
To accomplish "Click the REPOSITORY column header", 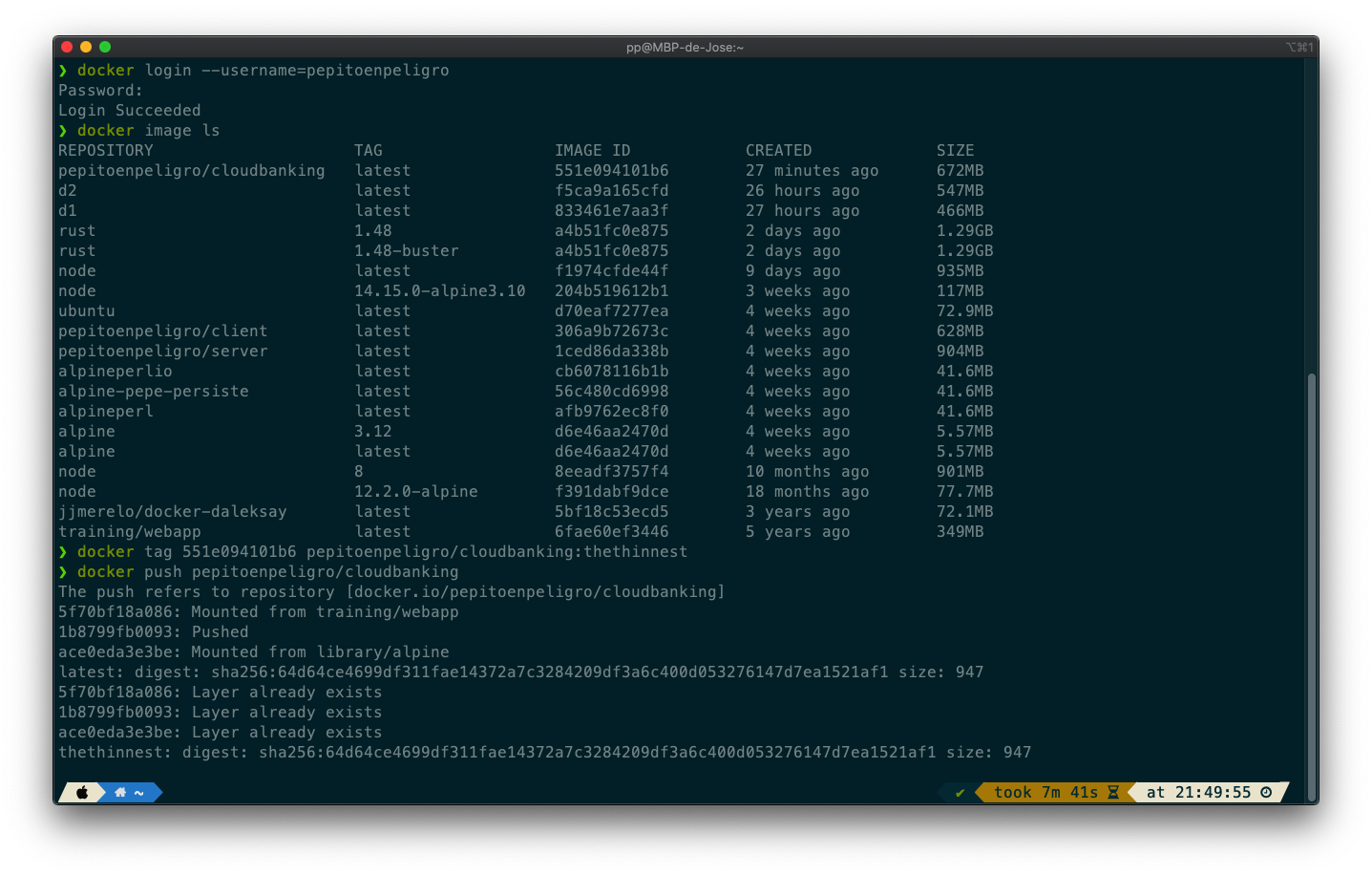I will click(105, 150).
